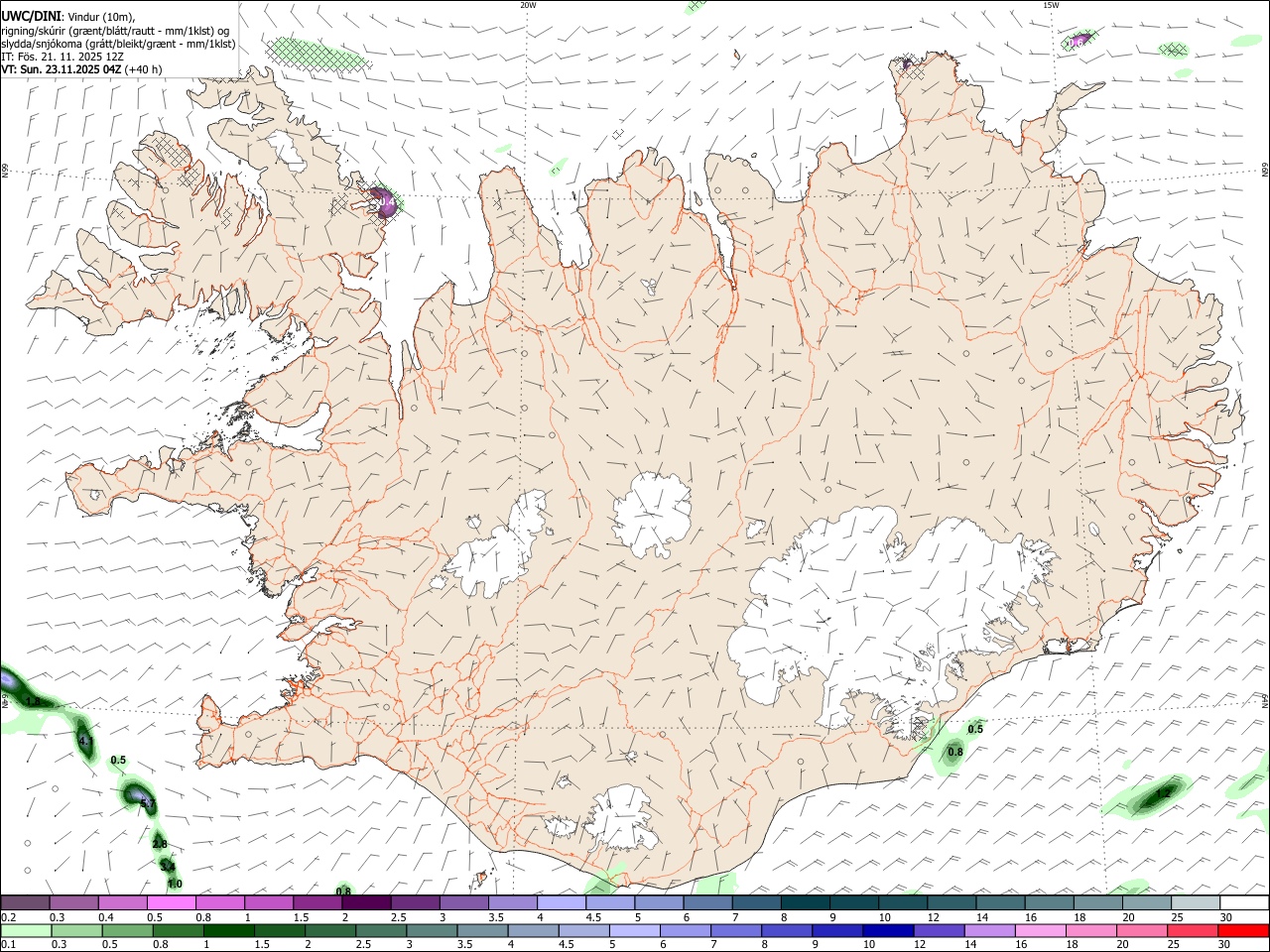Screen dimensions: 1270x952
Task: Click the 0.1 label under the pale green swatch
Action: 6,945
